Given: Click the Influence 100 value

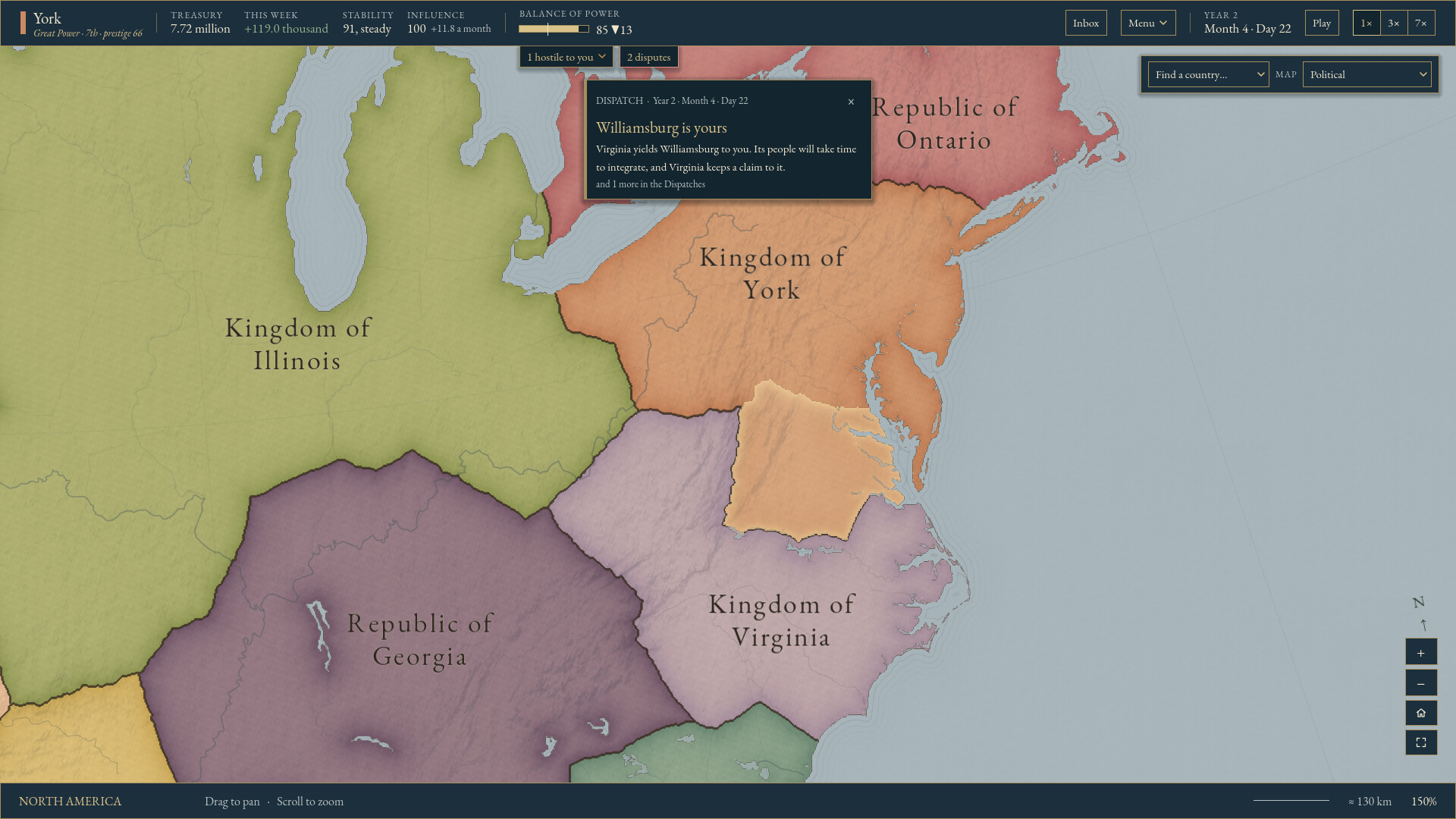Looking at the screenshot, I should click(x=416, y=29).
